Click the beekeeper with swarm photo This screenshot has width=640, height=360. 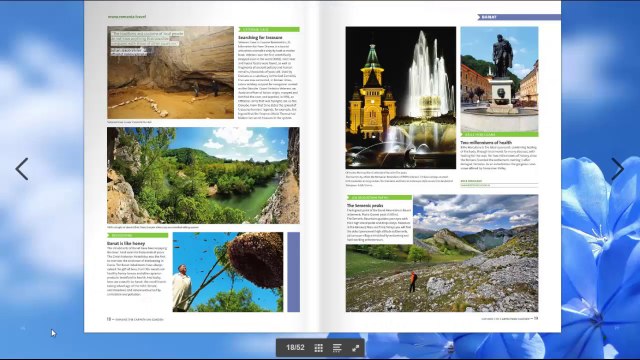[228, 272]
